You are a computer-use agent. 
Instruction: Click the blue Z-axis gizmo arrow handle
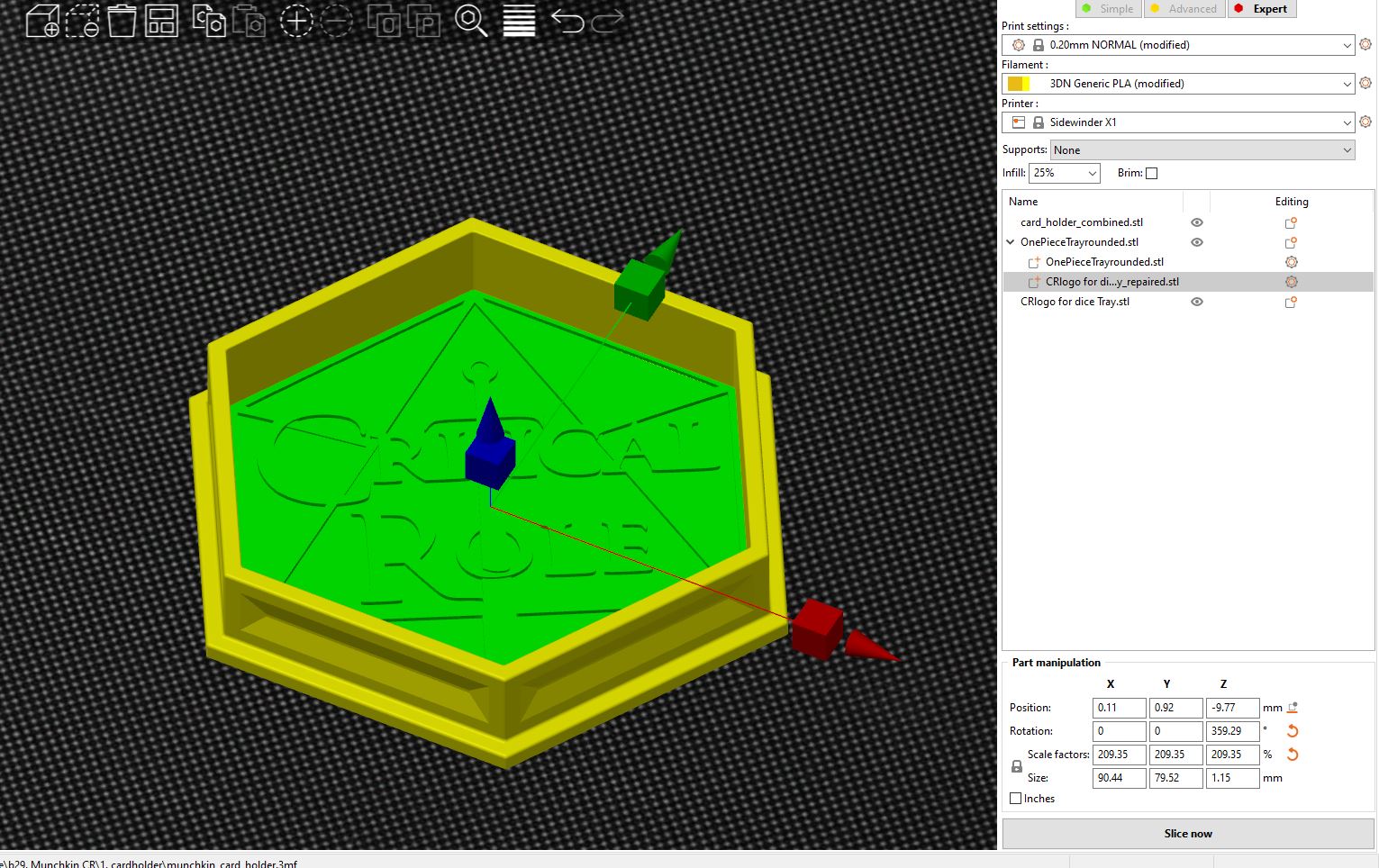tap(489, 419)
